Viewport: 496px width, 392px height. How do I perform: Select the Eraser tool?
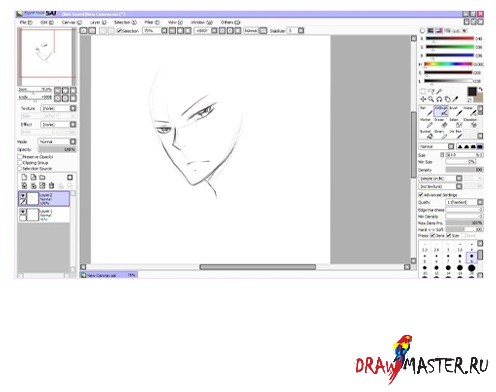click(441, 123)
